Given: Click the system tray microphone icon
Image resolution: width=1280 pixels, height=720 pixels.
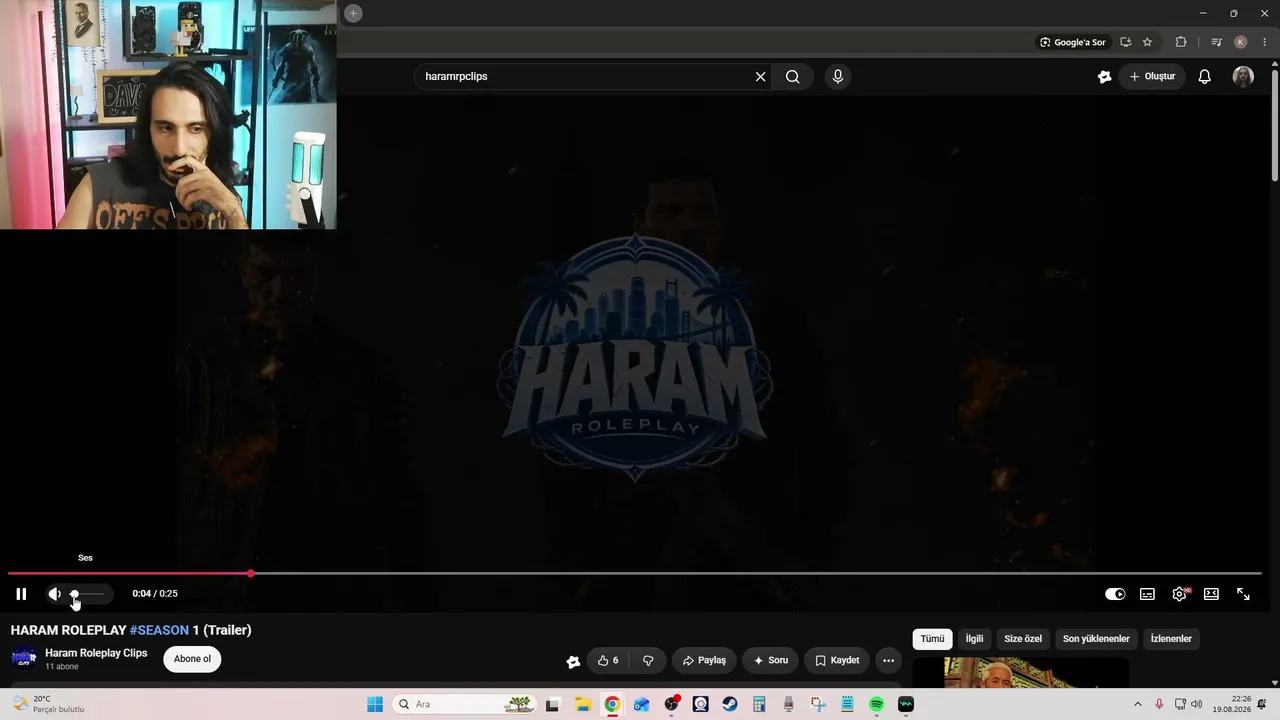Looking at the screenshot, I should click(1159, 704).
